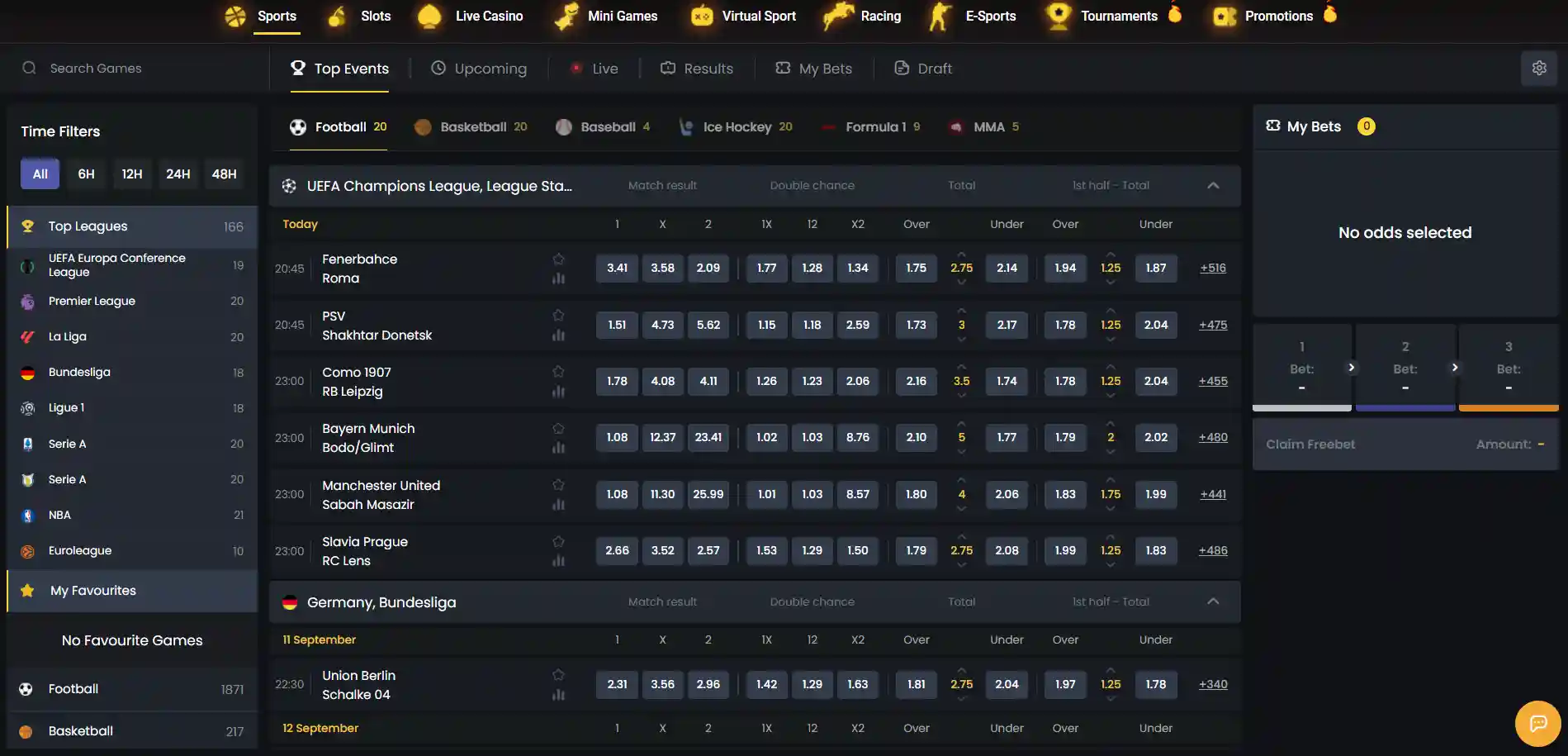
Task: Pick 3.41 odds for Fenerbahce win
Action: tap(617, 268)
